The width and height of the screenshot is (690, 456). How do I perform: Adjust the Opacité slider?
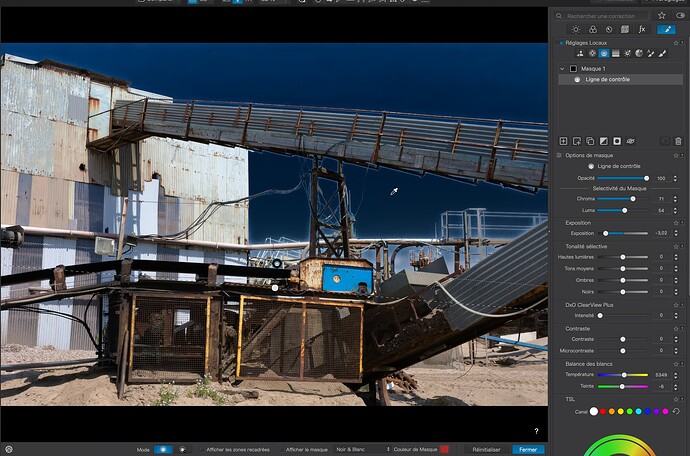pyautogui.click(x=622, y=178)
